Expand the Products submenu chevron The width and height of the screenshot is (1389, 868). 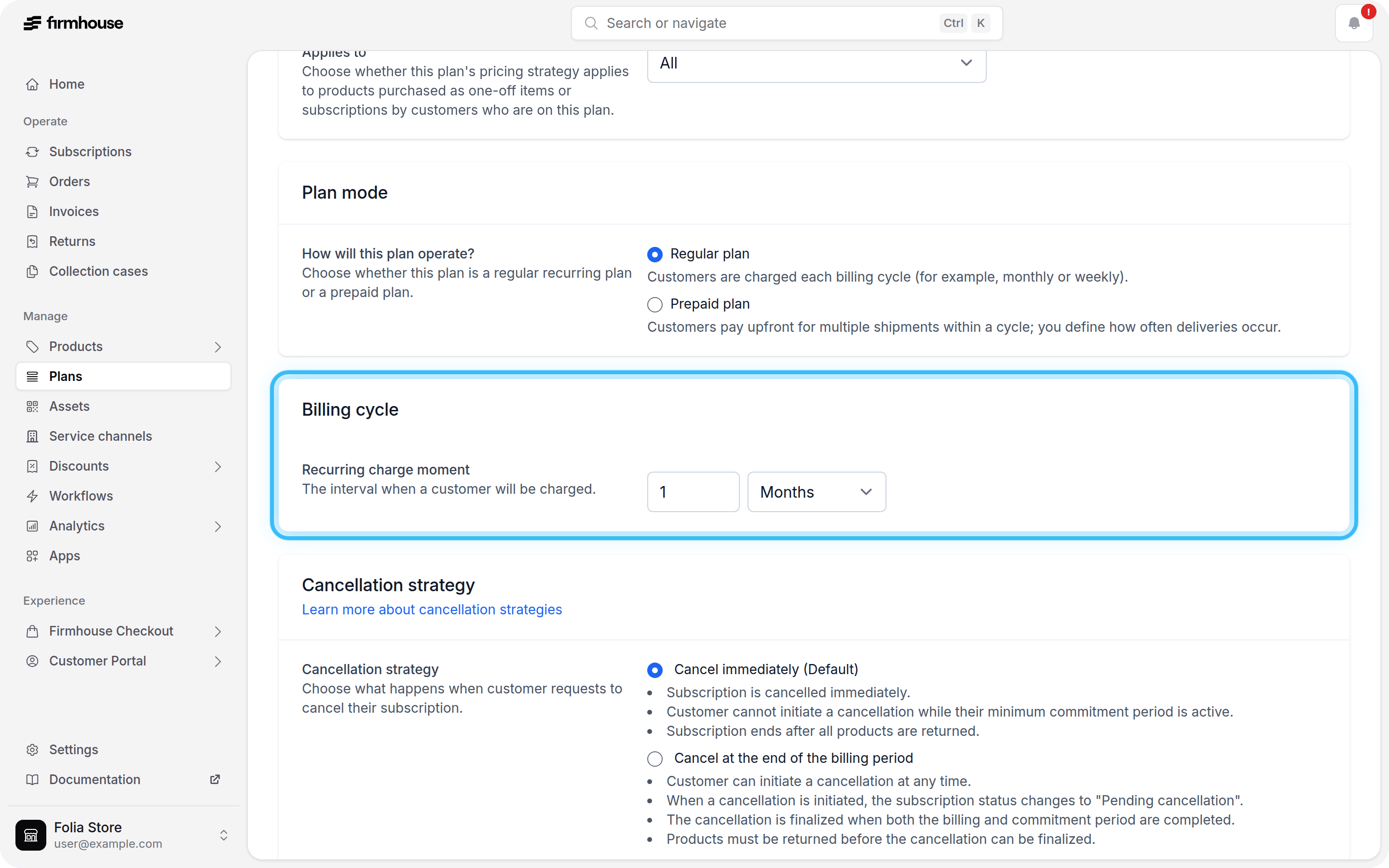(218, 347)
